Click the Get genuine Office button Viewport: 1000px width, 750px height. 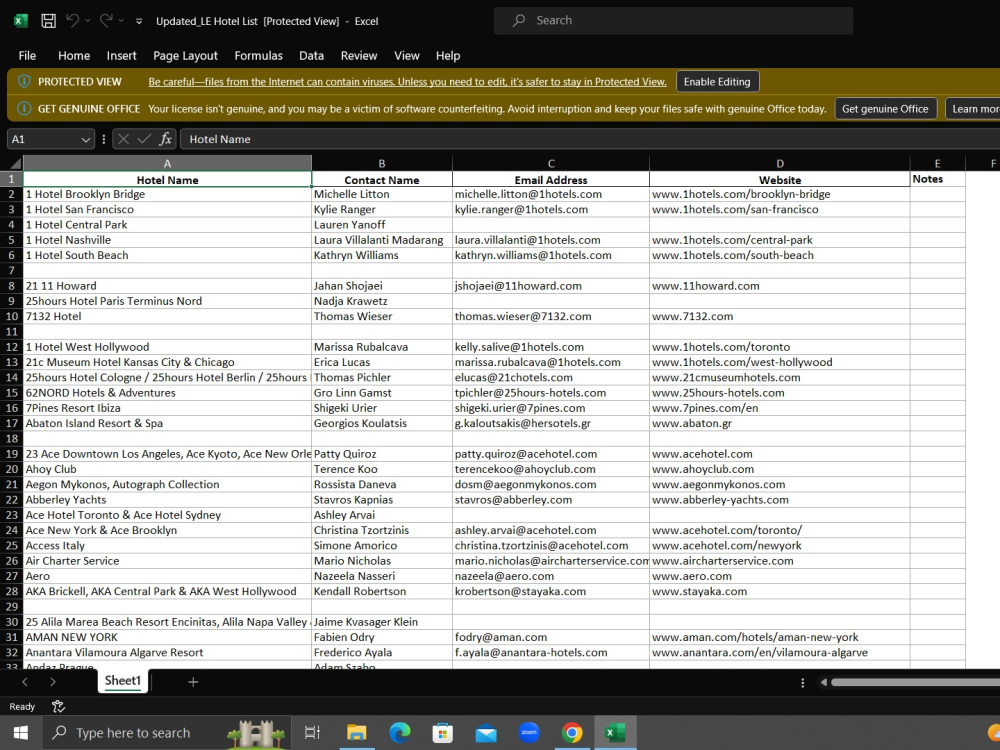(885, 108)
